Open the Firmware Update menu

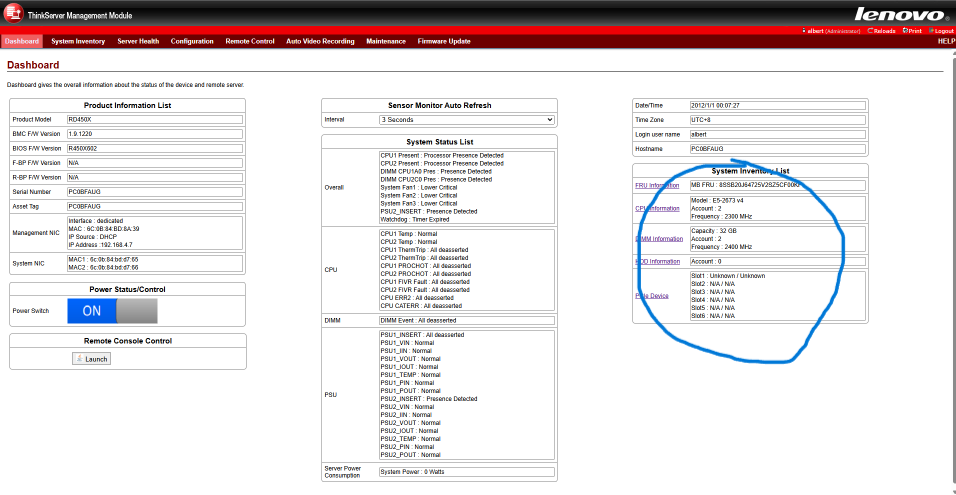(444, 41)
